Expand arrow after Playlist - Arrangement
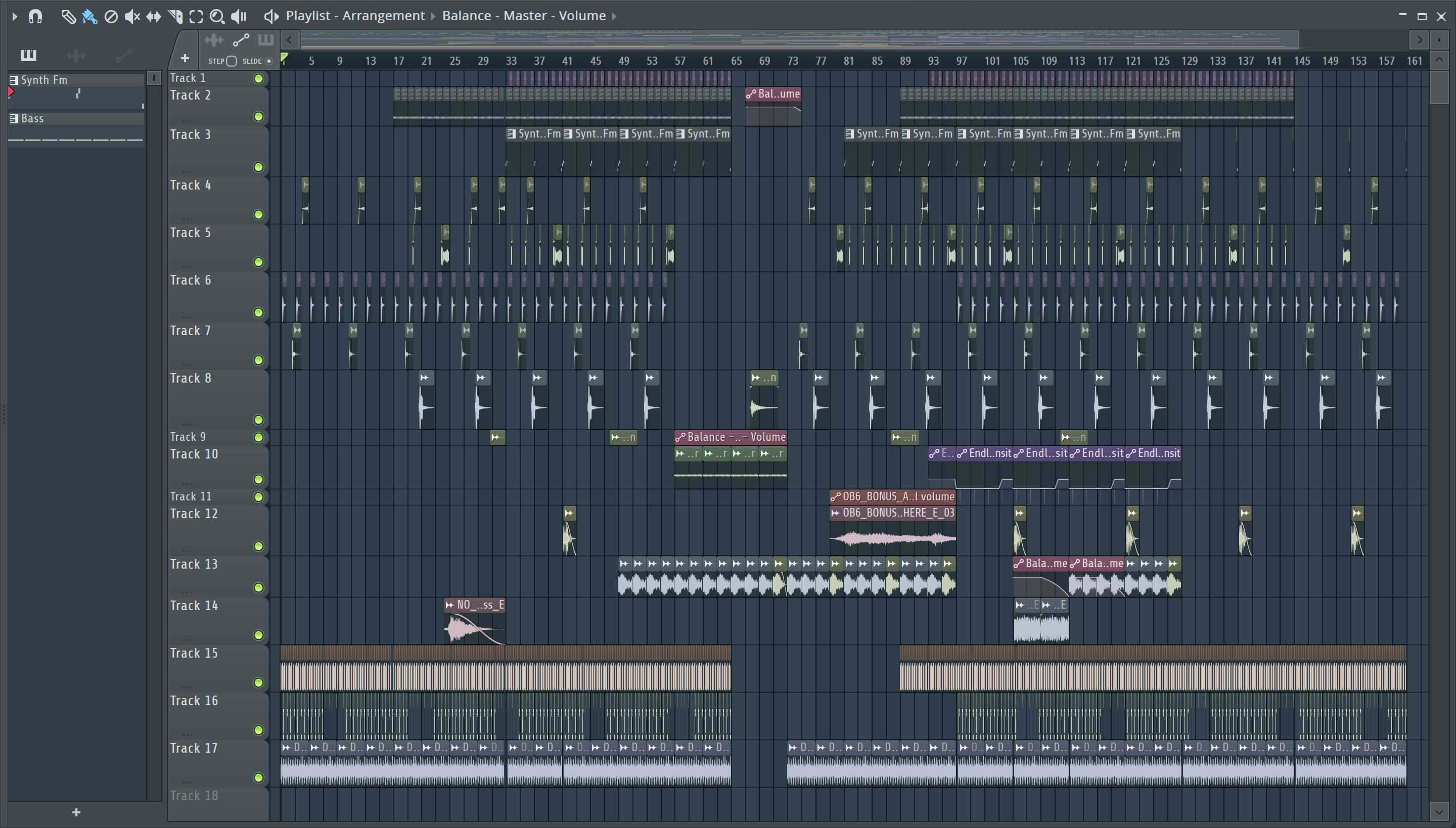Image resolution: width=1456 pixels, height=828 pixels. [433, 17]
